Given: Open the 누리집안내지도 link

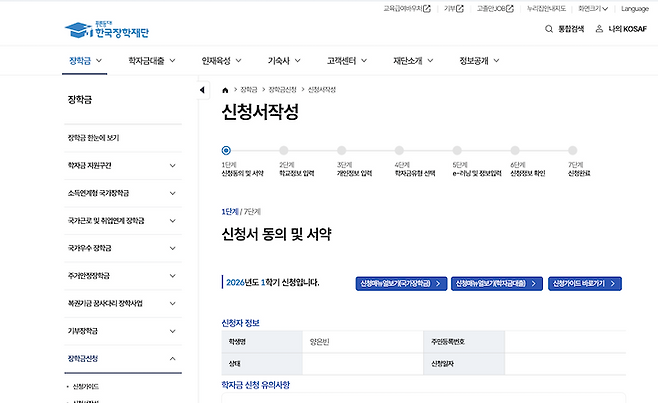Looking at the screenshot, I should 546,8.
